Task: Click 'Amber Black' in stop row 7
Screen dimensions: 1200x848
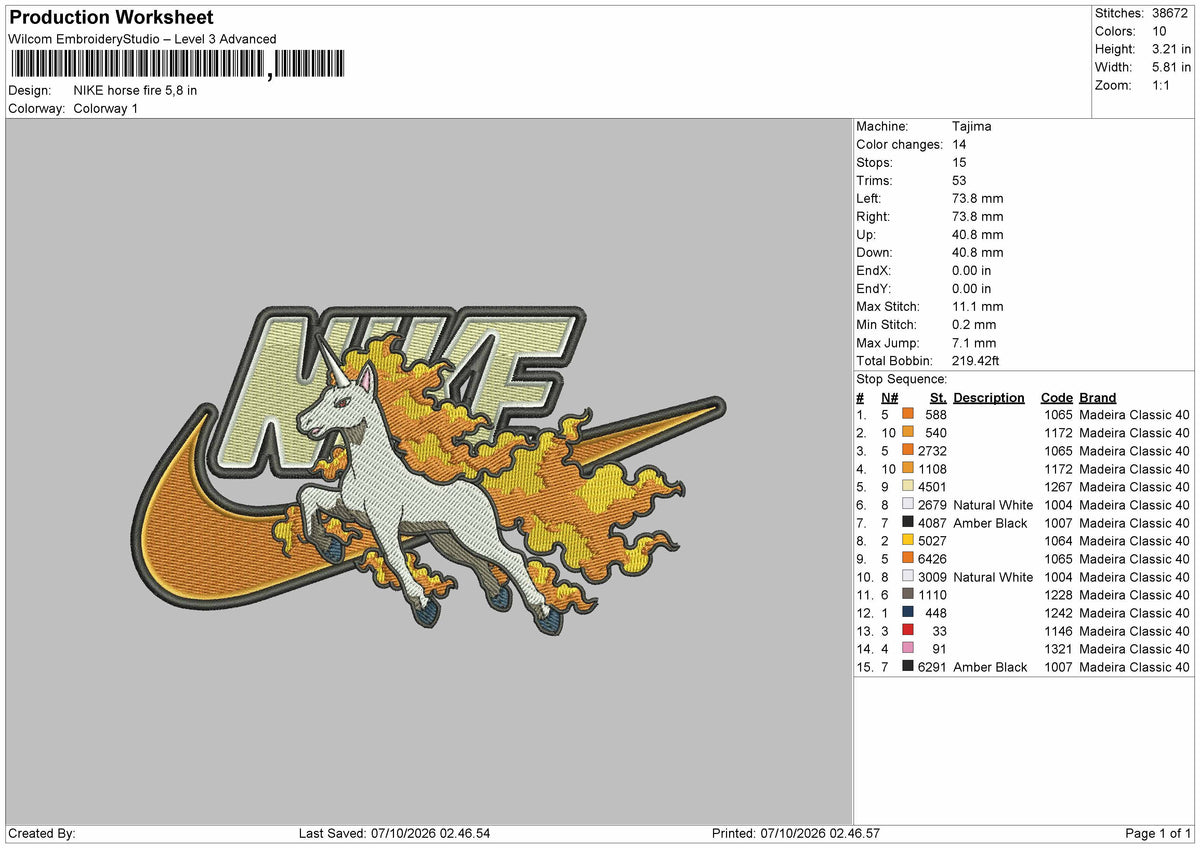Action: (990, 523)
